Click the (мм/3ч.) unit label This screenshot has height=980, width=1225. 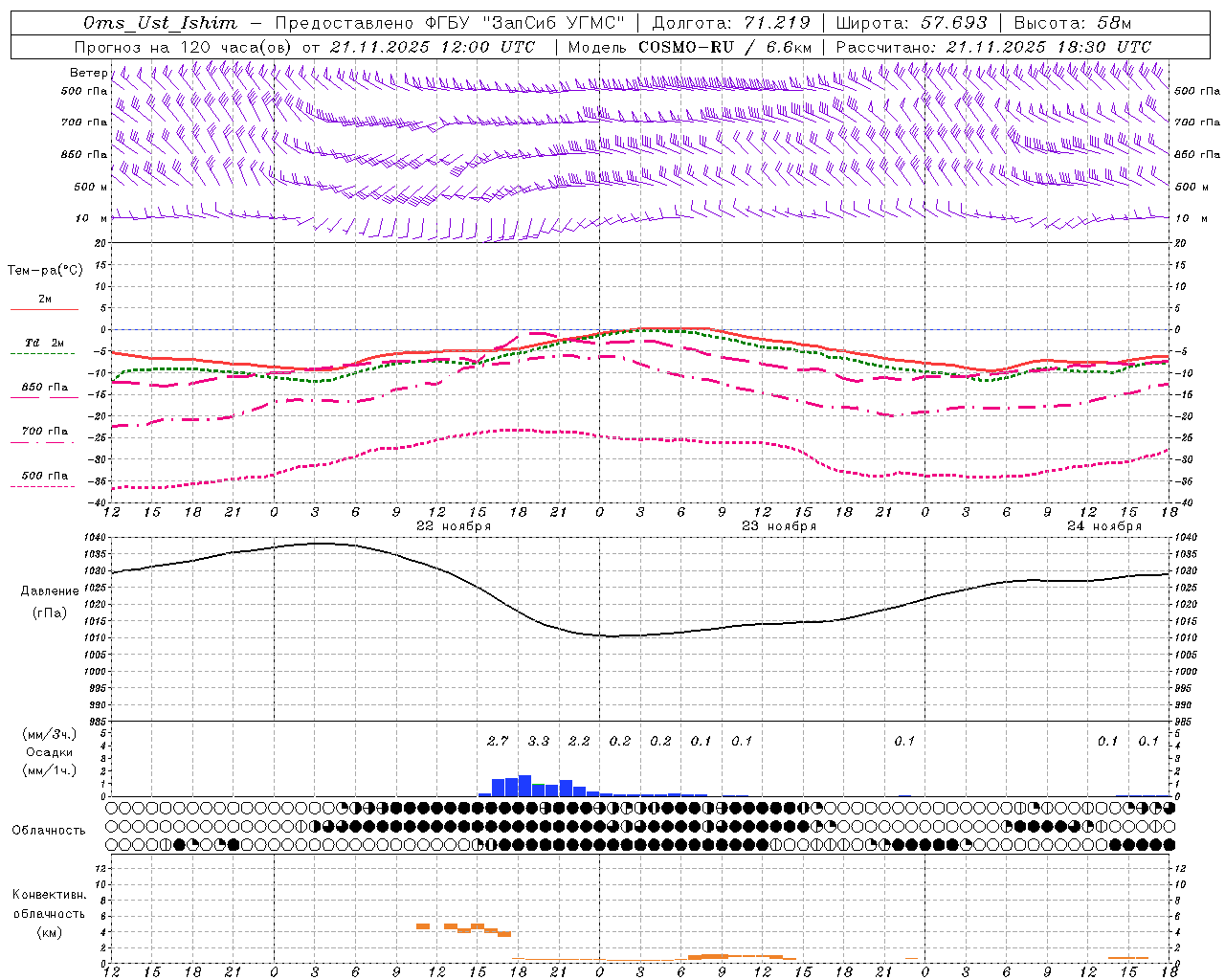[48, 734]
